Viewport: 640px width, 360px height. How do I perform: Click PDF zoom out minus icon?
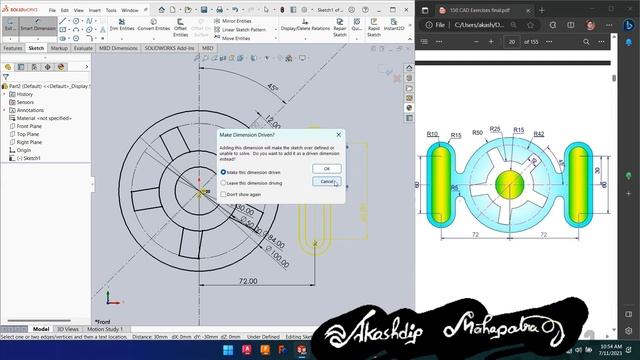(476, 42)
